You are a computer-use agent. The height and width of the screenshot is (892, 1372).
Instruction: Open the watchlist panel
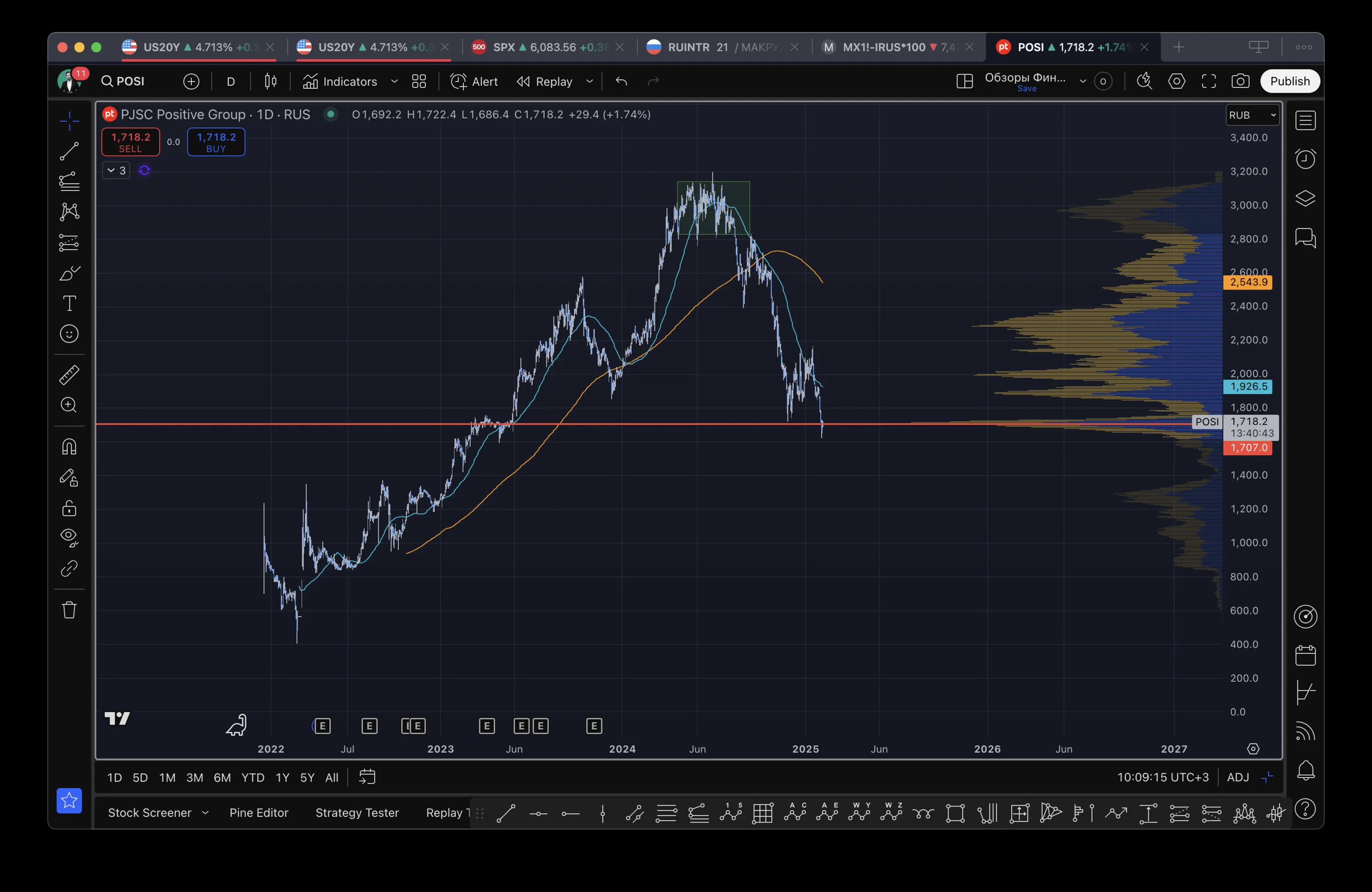[1305, 120]
